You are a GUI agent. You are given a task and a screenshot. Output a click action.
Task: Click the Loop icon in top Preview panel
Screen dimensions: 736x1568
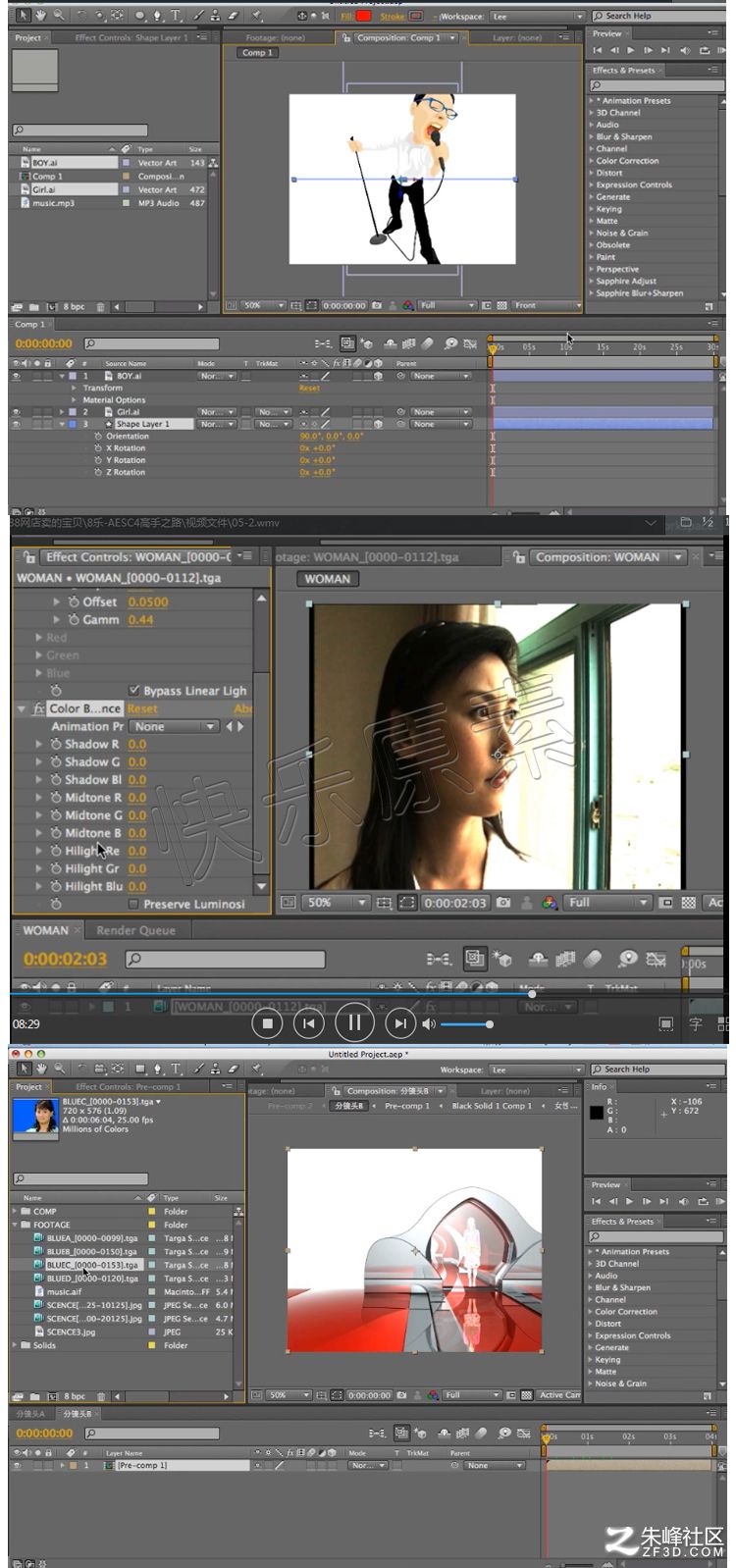(703, 50)
